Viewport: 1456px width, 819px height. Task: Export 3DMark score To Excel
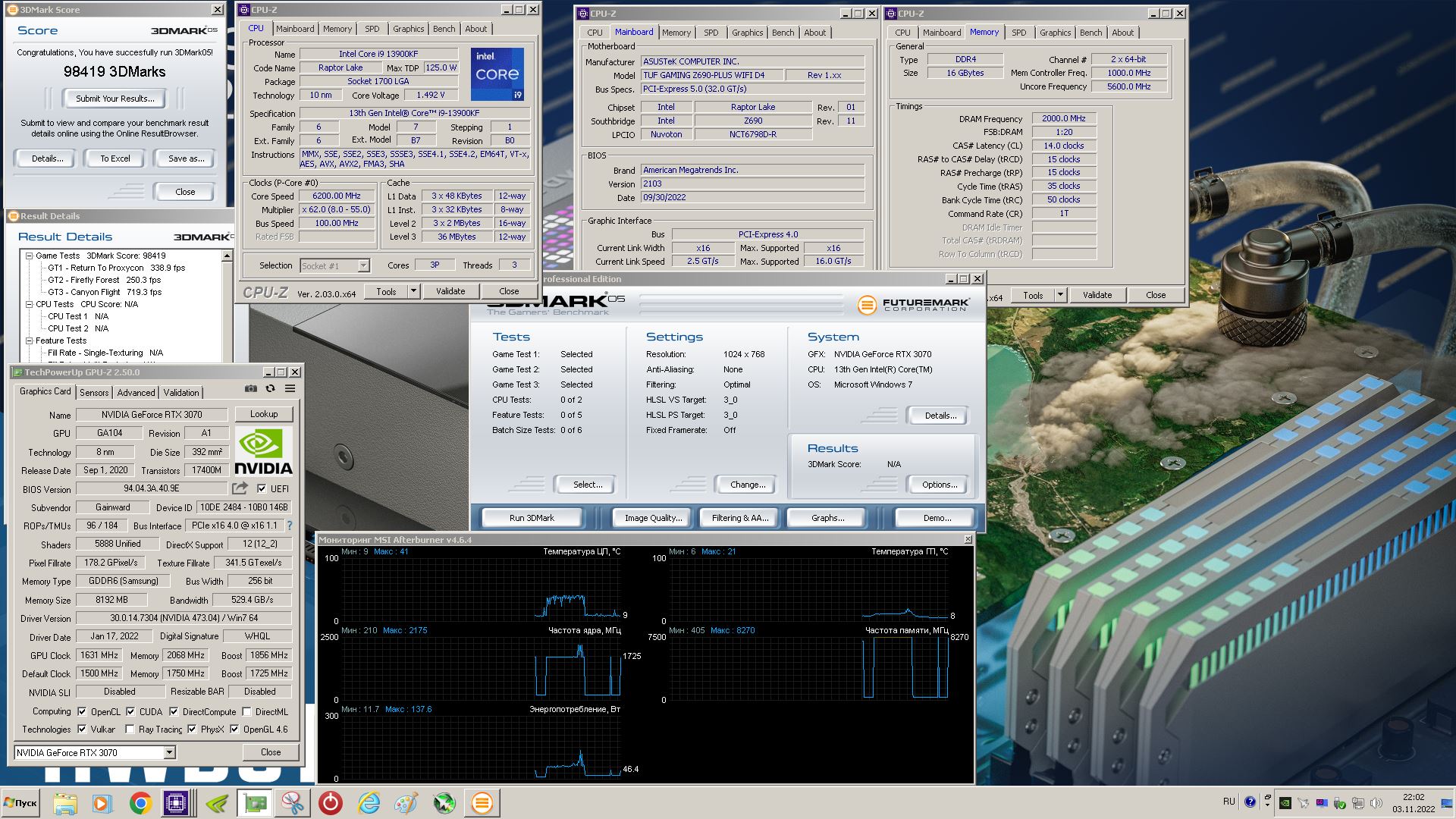coord(115,158)
